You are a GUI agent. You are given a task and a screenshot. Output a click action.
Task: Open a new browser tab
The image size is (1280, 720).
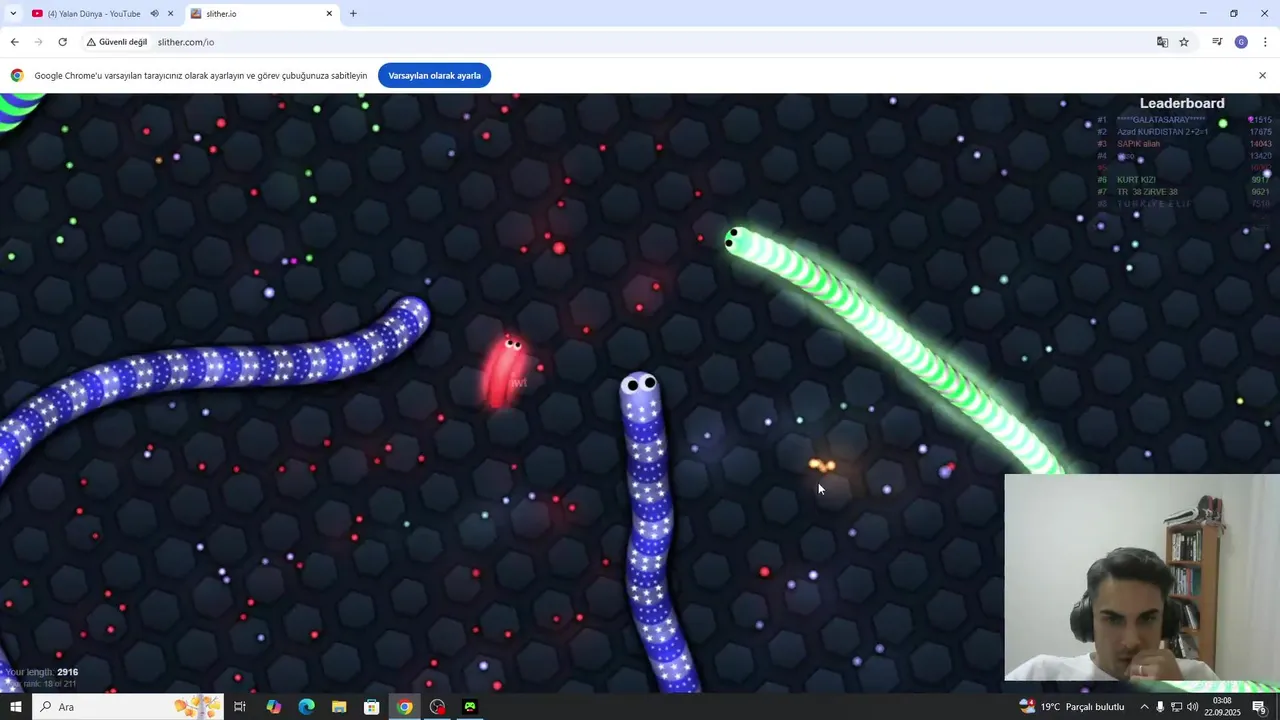pyautogui.click(x=353, y=14)
